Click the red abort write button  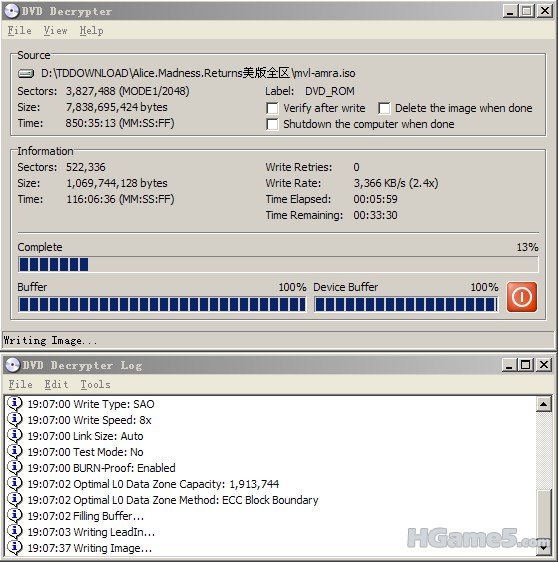pyautogui.click(x=521, y=297)
